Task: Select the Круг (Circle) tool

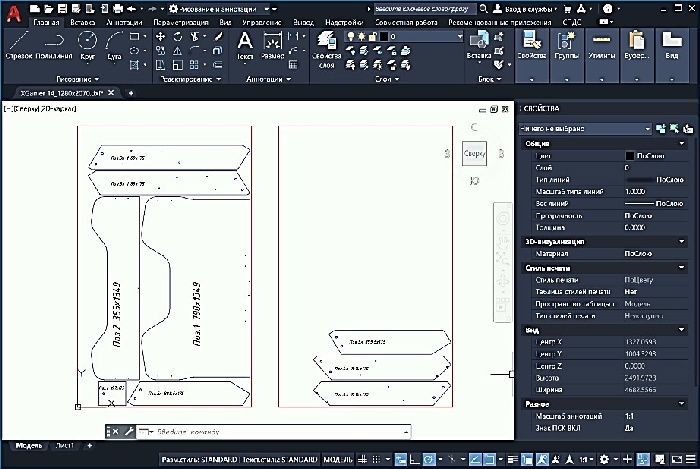Action: point(87,44)
